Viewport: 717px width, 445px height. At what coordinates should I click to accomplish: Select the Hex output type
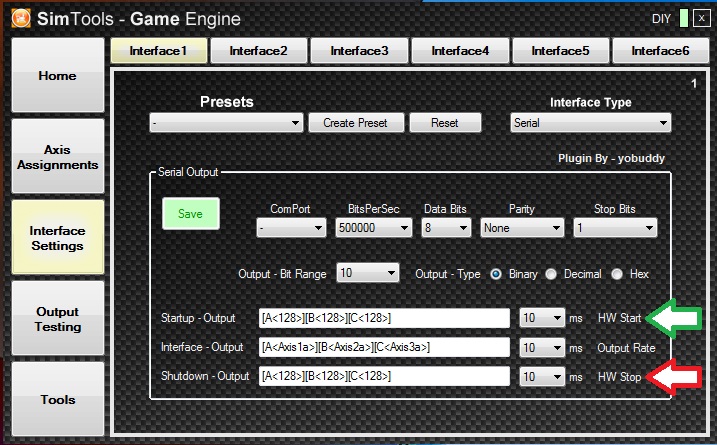coord(617,274)
